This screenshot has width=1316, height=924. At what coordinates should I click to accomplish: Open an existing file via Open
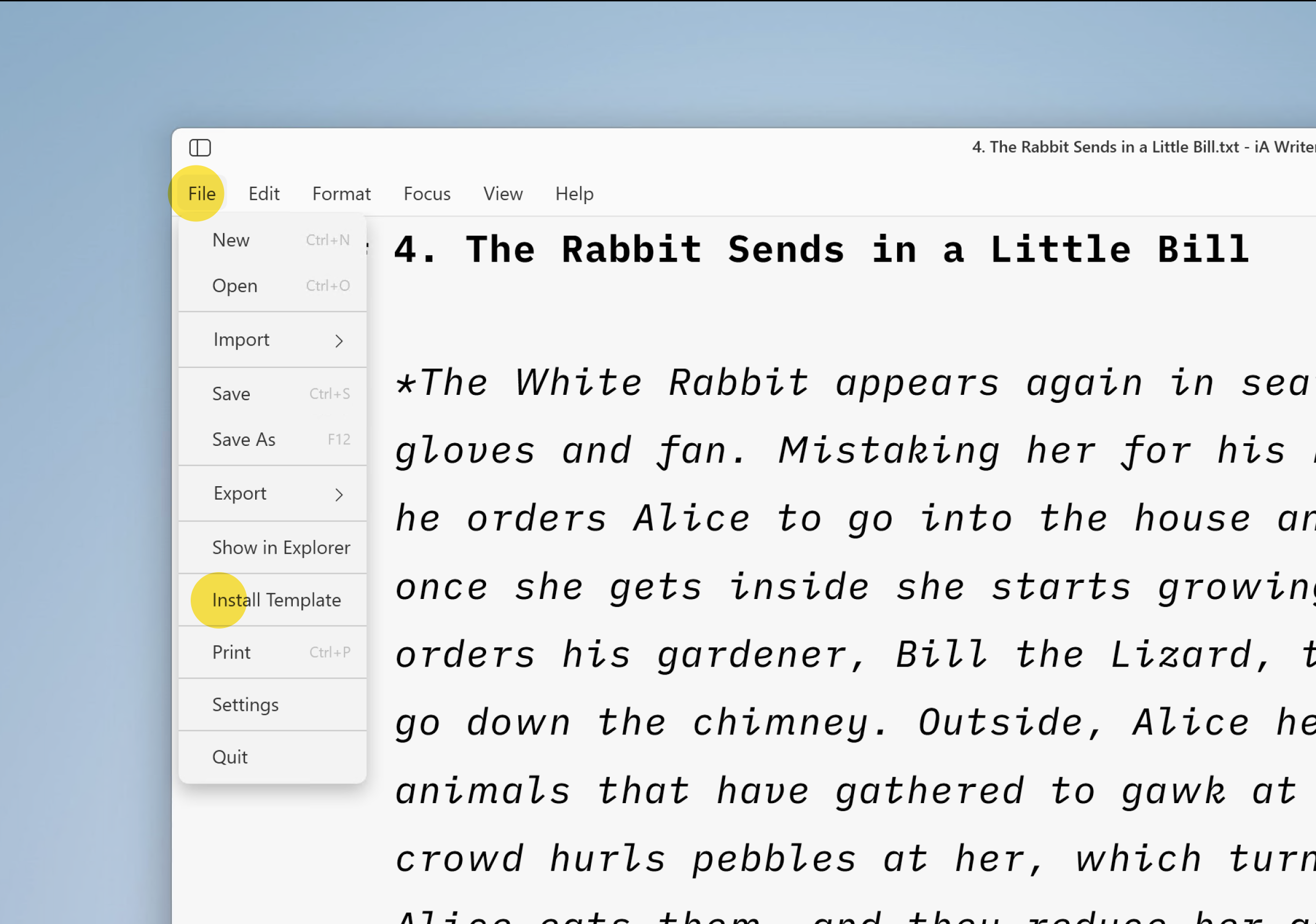click(x=234, y=285)
